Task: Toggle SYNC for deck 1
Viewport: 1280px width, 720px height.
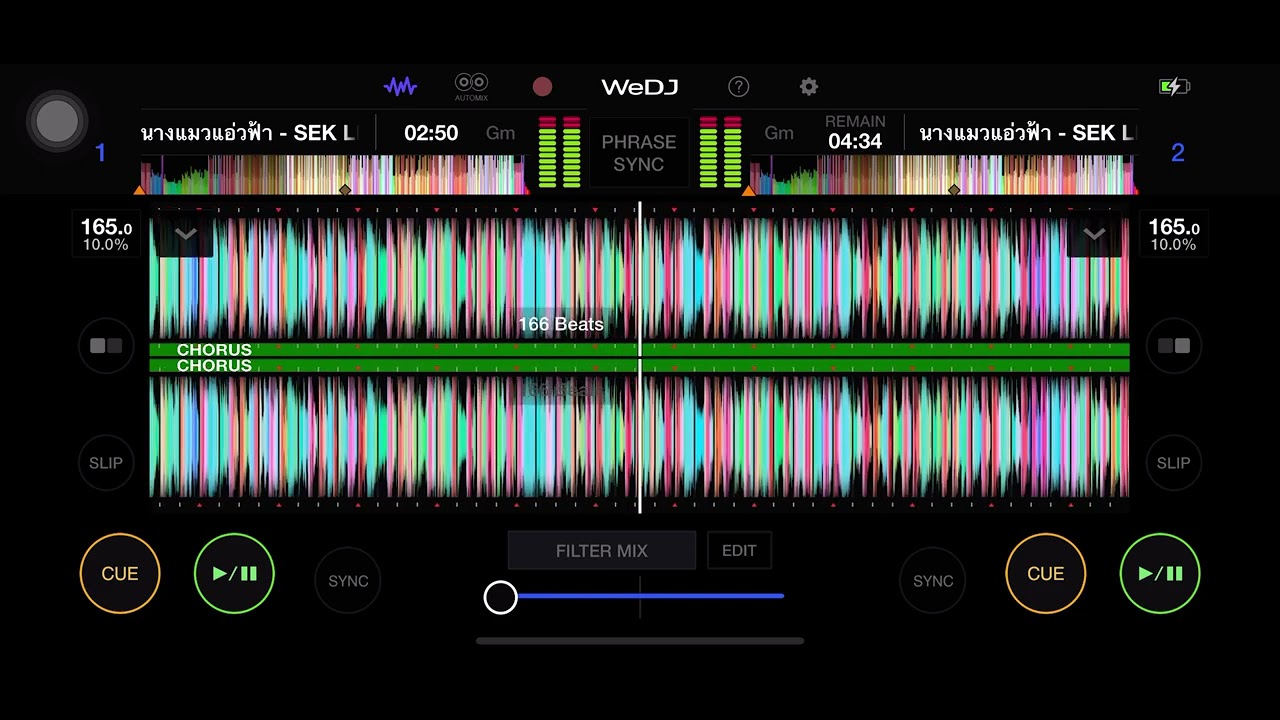Action: coord(348,581)
